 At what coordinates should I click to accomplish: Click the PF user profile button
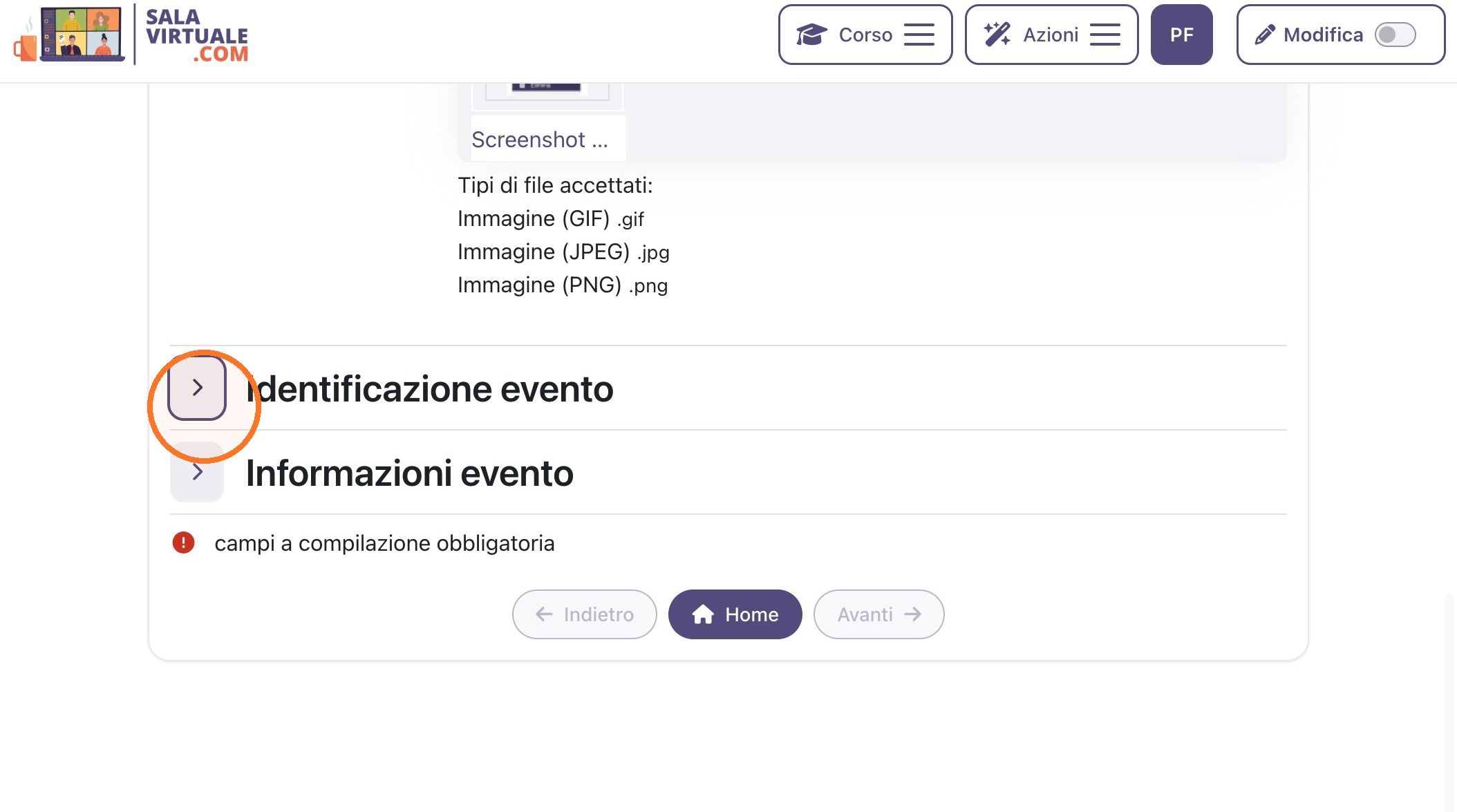click(x=1181, y=35)
